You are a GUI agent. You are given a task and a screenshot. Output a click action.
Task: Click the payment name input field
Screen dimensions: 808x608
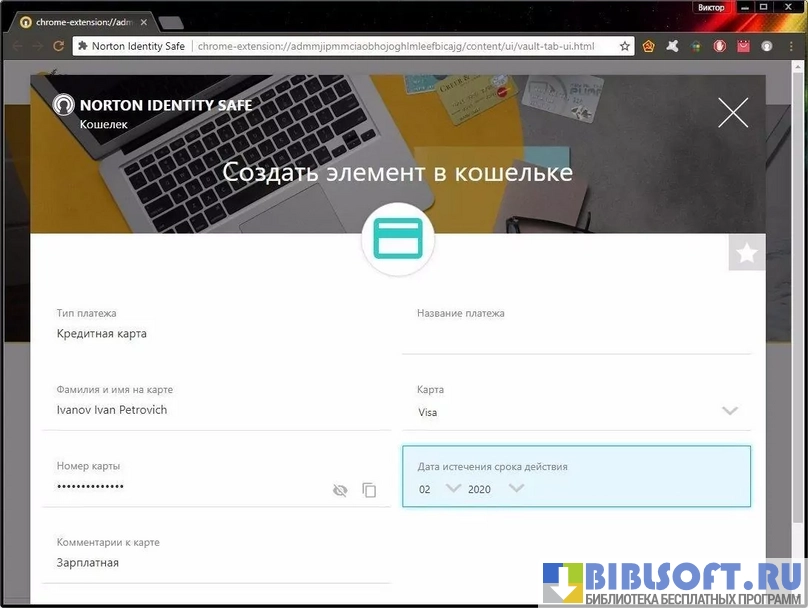[x=575, y=337]
